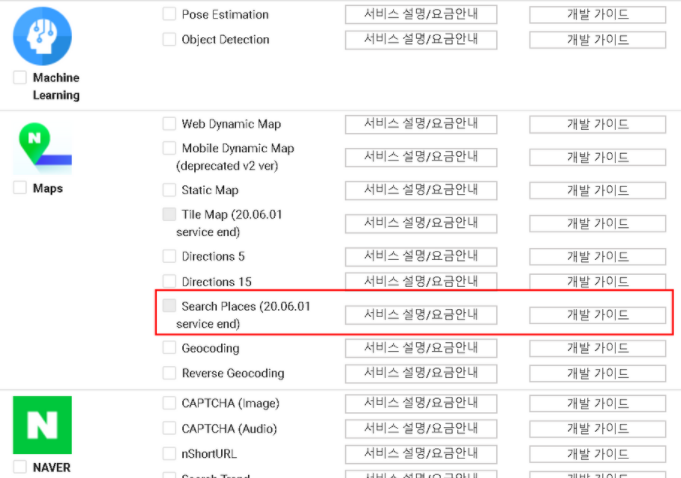
Task: Check the Maps category checkbox
Action: [x=20, y=188]
